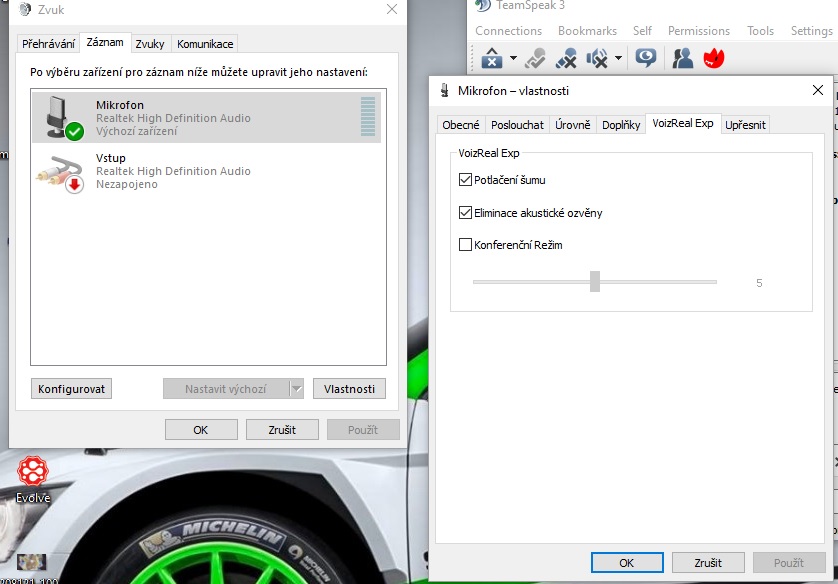Open the desktop image thumbnail below Evolve
The width and height of the screenshot is (838, 584).
tap(31, 562)
